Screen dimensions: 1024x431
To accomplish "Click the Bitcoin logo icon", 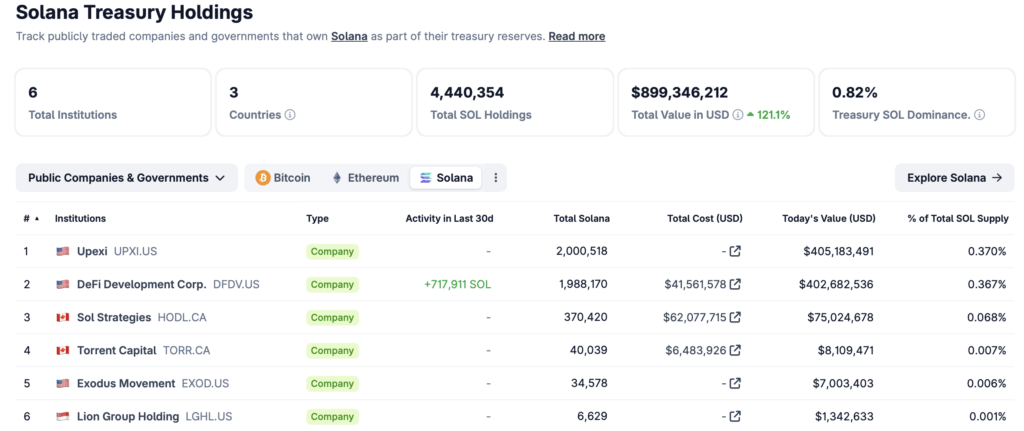I will click(263, 178).
